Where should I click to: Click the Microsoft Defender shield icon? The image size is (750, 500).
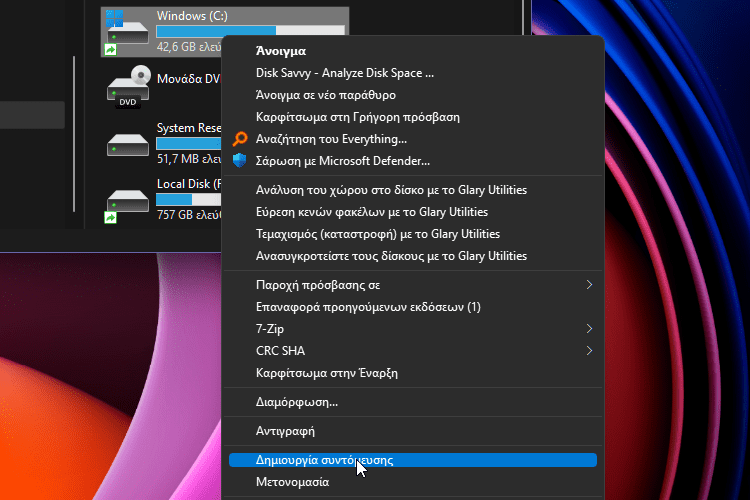240,160
